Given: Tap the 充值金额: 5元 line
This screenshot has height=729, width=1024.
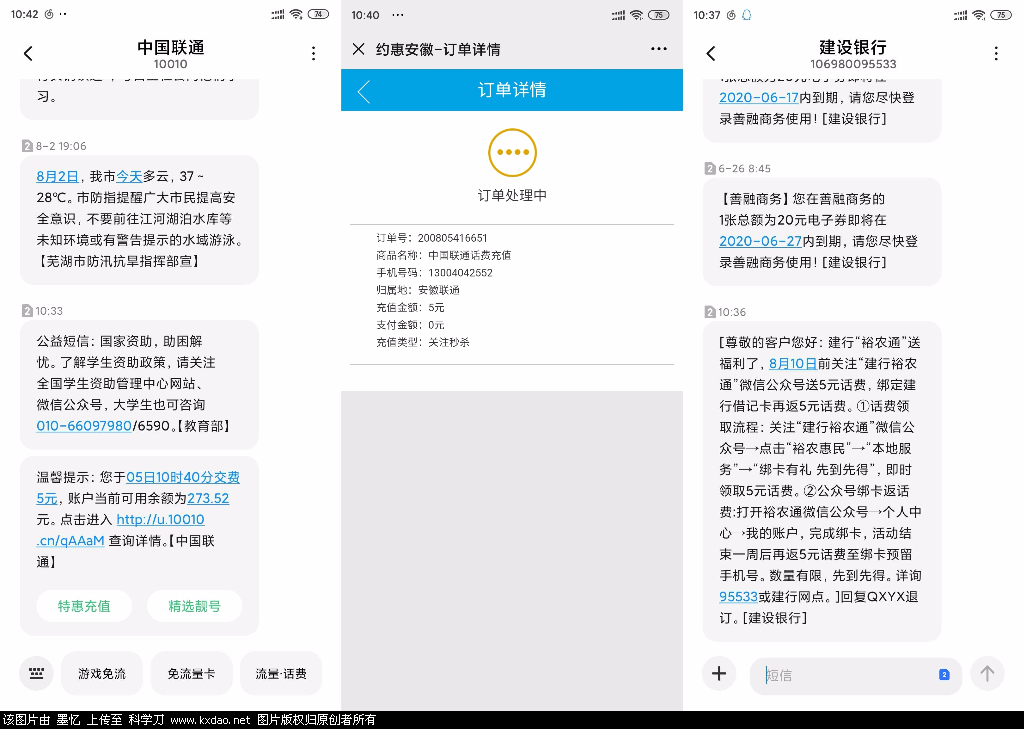Looking at the screenshot, I should point(410,307).
